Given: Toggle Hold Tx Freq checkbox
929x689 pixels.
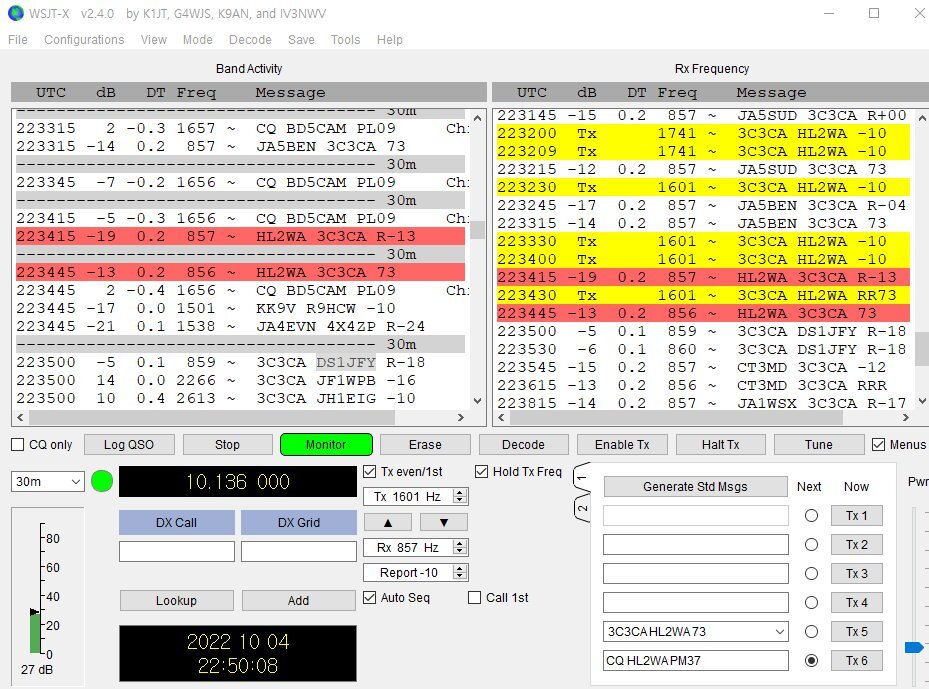Looking at the screenshot, I should pyautogui.click(x=482, y=472).
